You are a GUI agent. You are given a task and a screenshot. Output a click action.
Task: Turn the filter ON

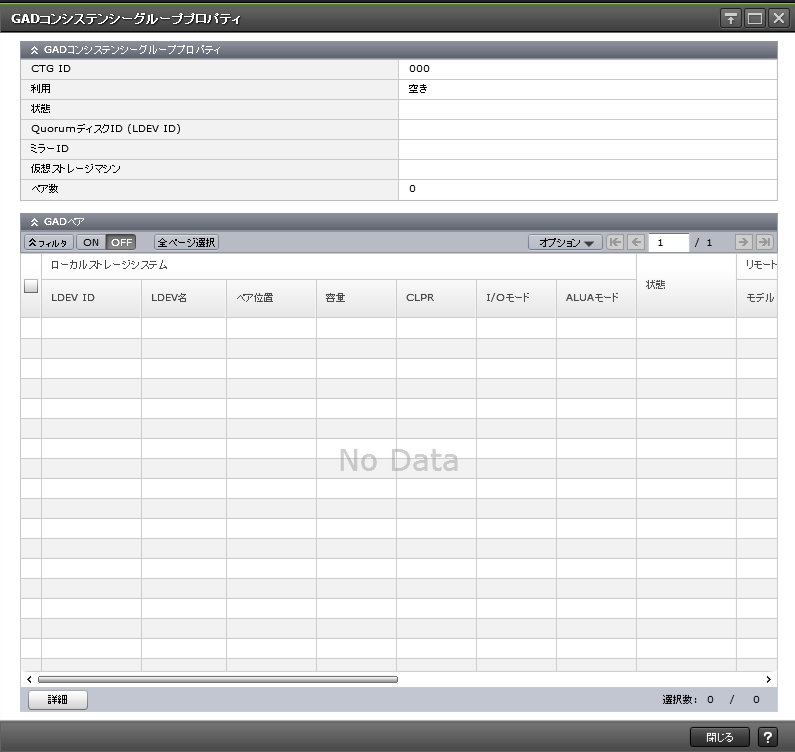click(x=91, y=242)
